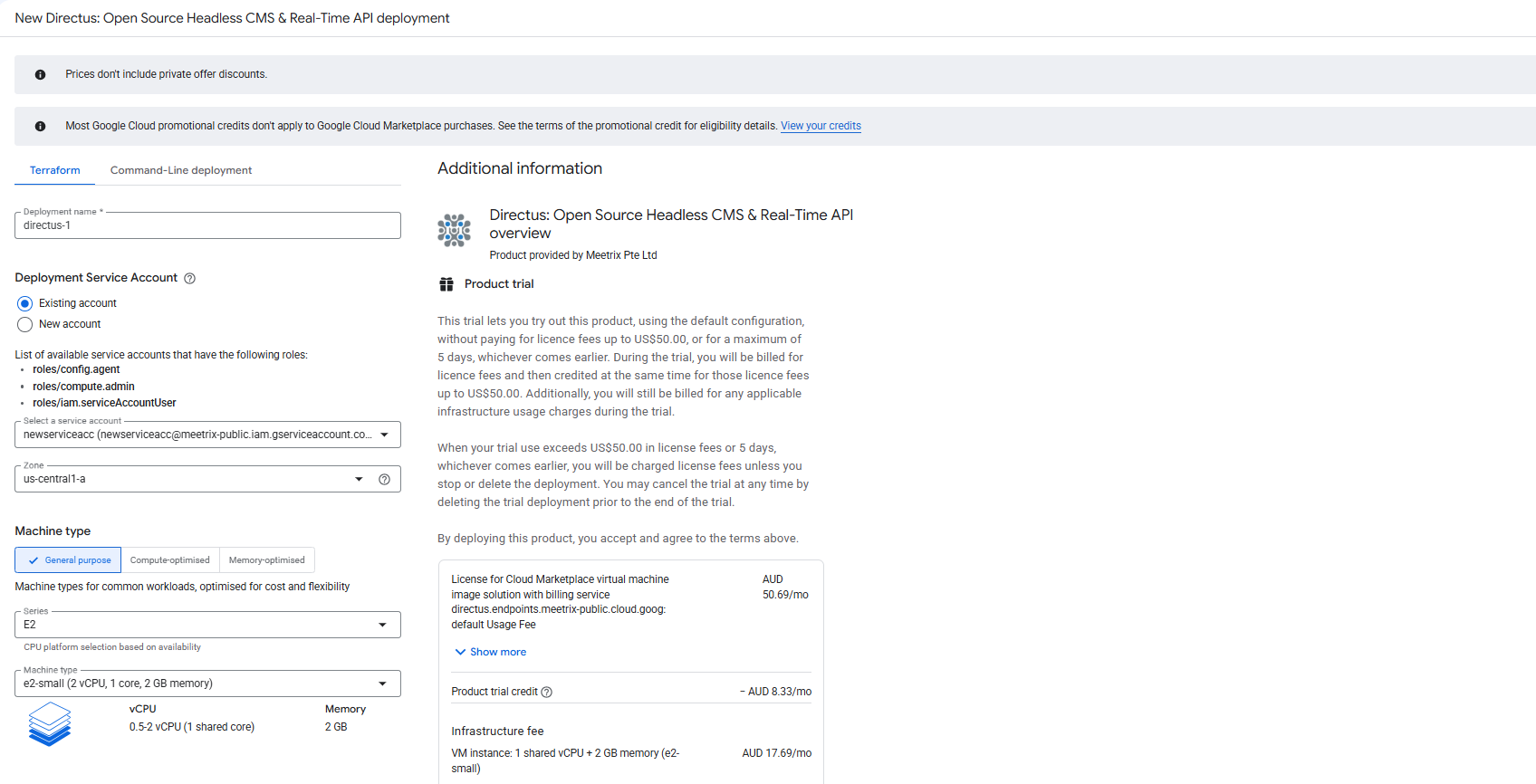Switch to the Terraform tab

[55, 170]
